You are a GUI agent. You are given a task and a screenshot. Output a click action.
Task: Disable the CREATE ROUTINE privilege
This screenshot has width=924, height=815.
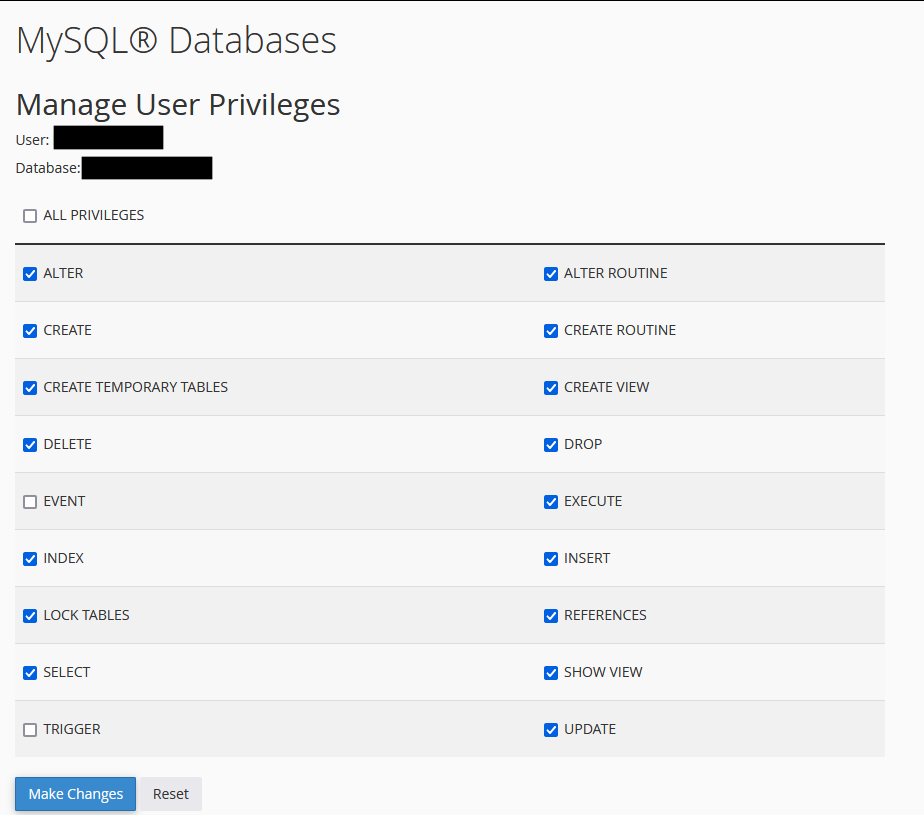551,331
